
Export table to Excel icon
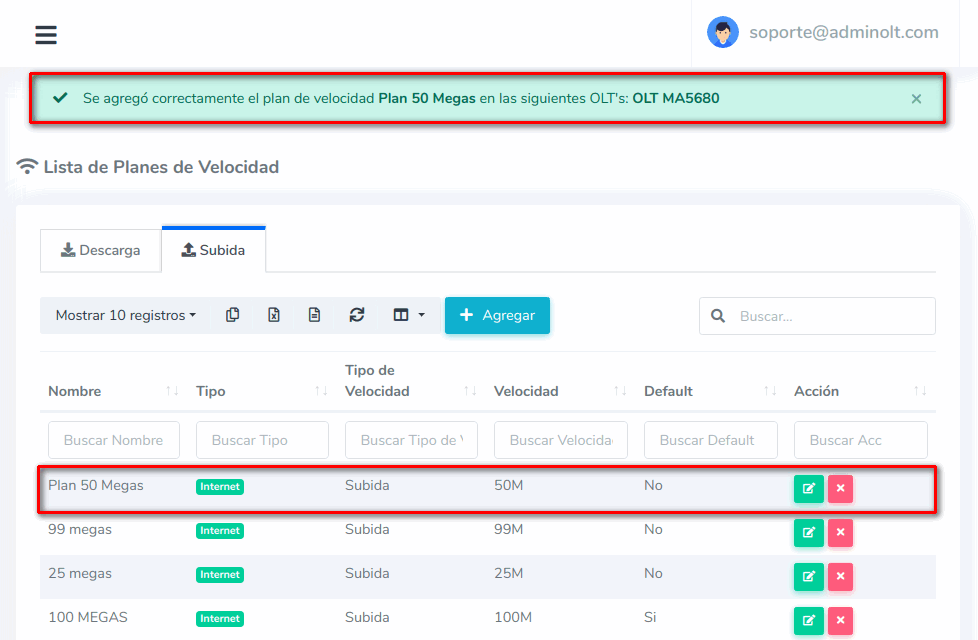[273, 315]
